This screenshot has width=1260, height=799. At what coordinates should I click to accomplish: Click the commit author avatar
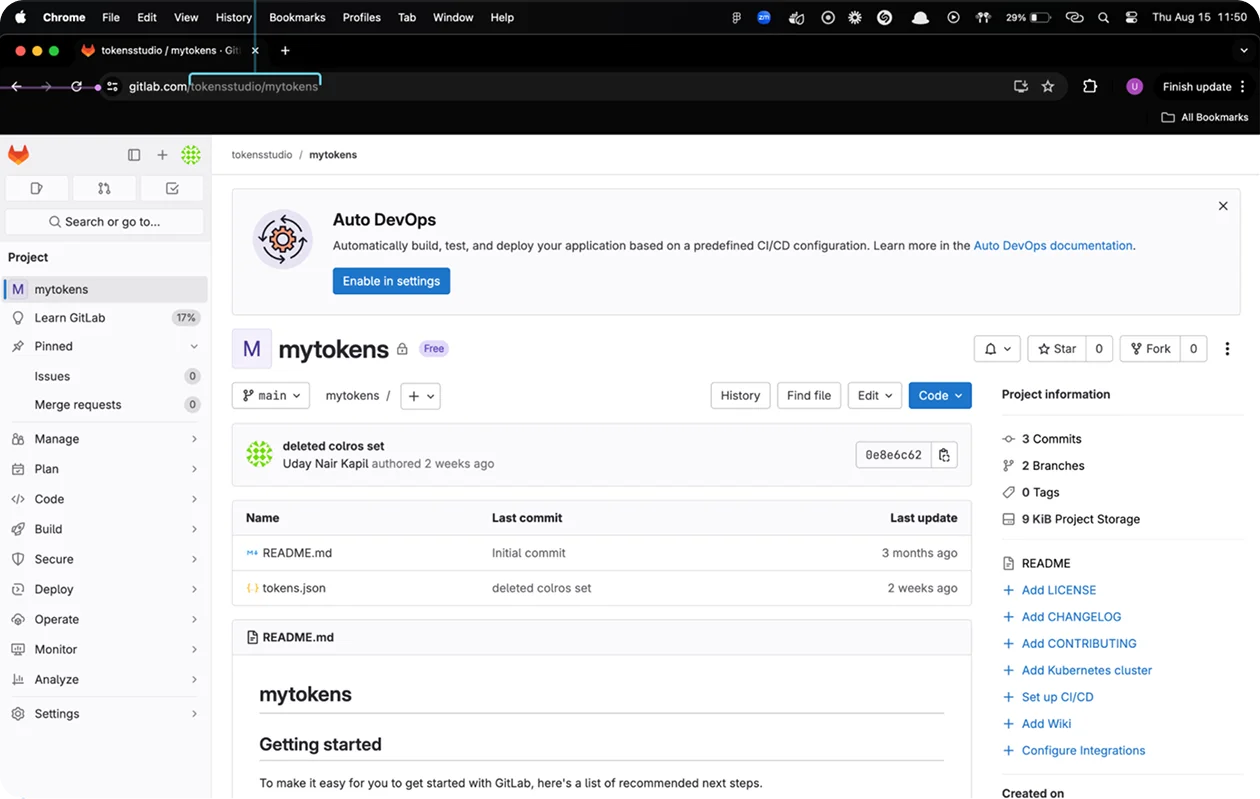(259, 454)
